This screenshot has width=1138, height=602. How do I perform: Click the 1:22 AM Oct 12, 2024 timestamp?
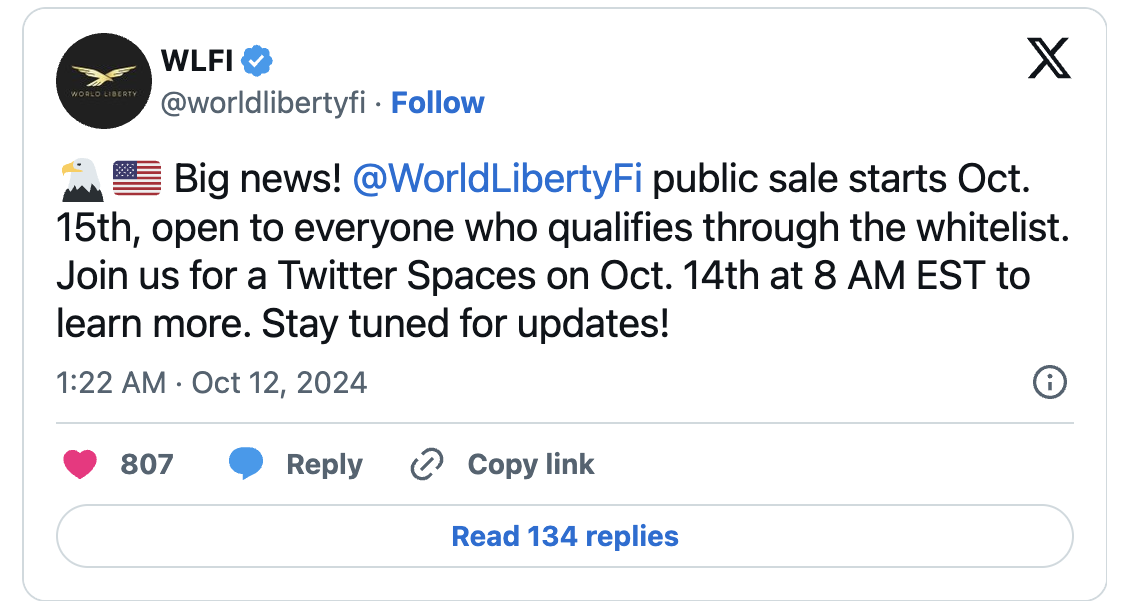coord(212,382)
